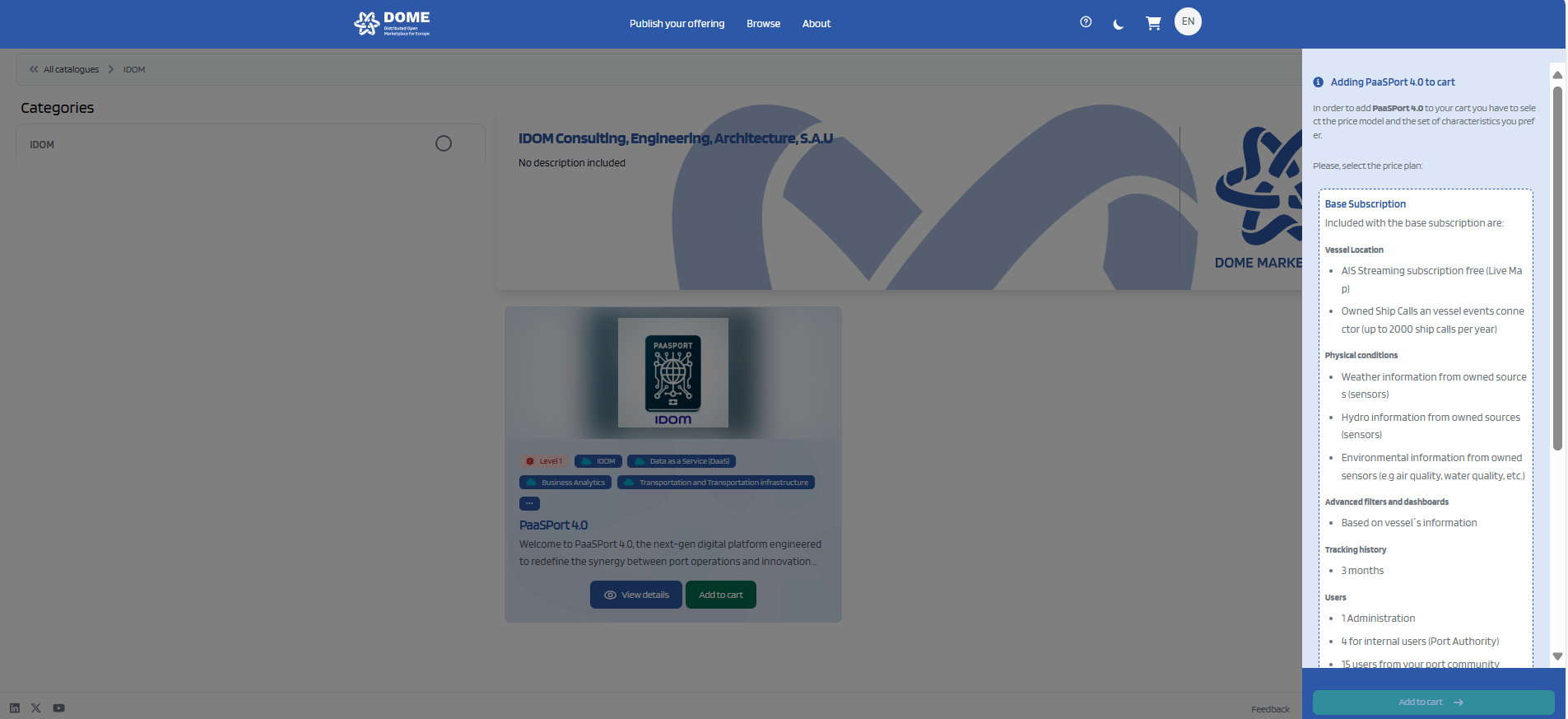Open the X social media icon
The height and width of the screenshot is (719, 1568).
point(36,707)
